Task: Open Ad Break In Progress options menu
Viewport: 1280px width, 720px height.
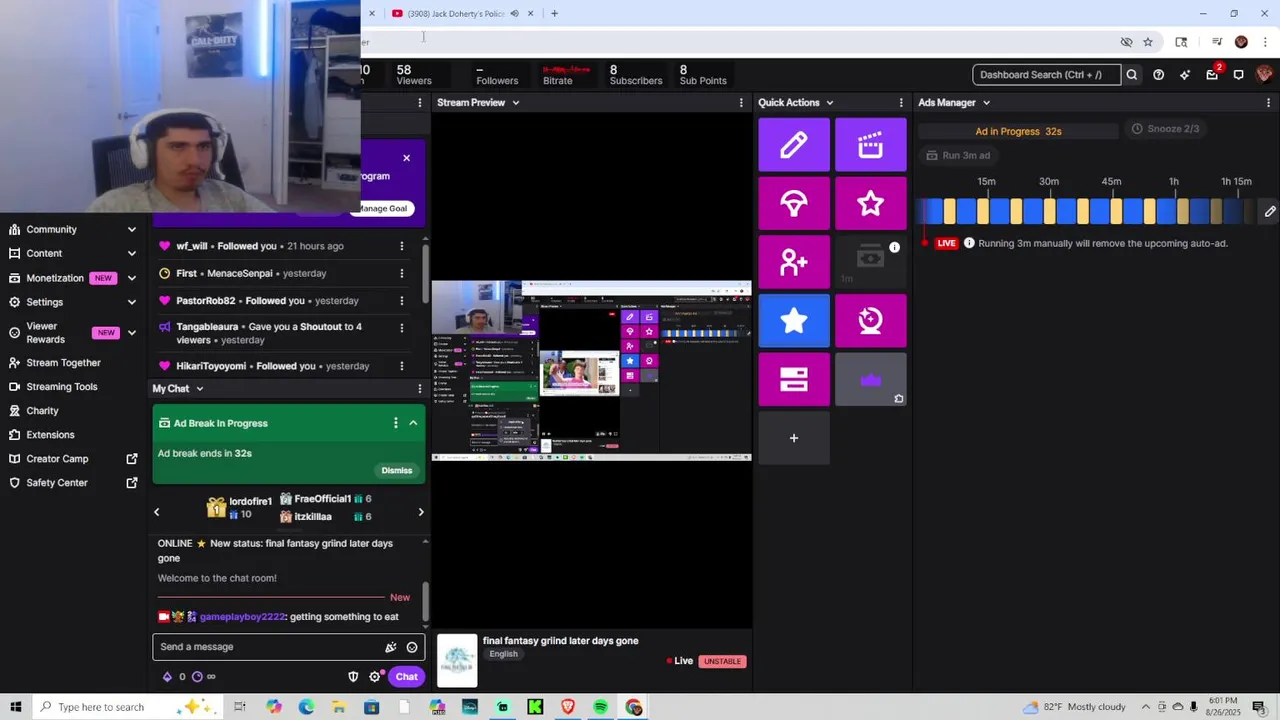Action: click(395, 423)
